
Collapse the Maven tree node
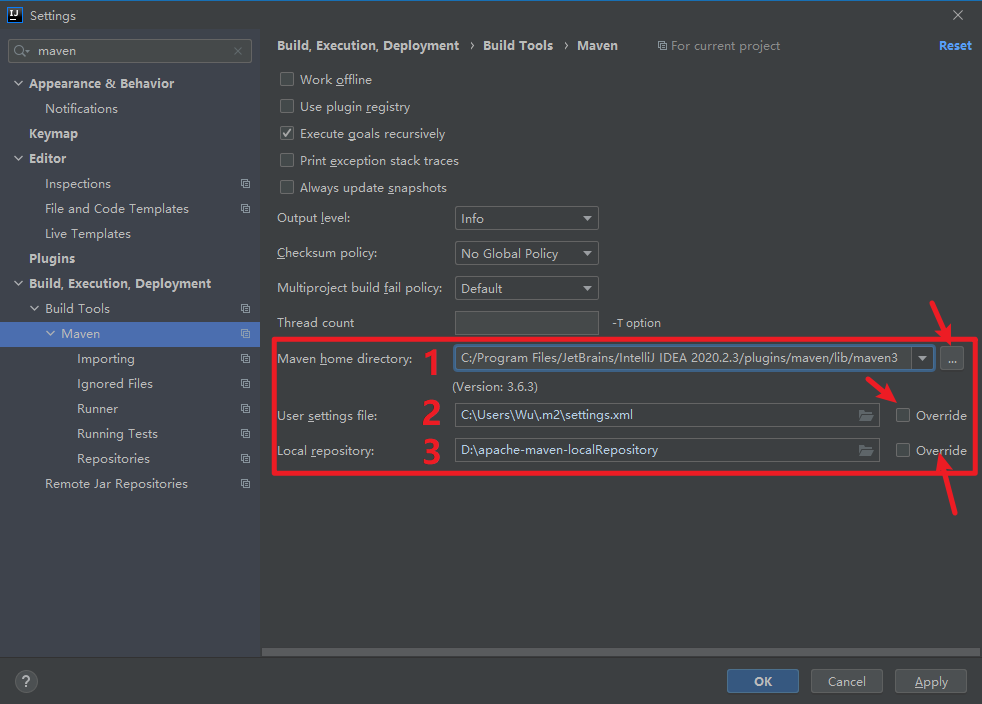[x=51, y=334]
